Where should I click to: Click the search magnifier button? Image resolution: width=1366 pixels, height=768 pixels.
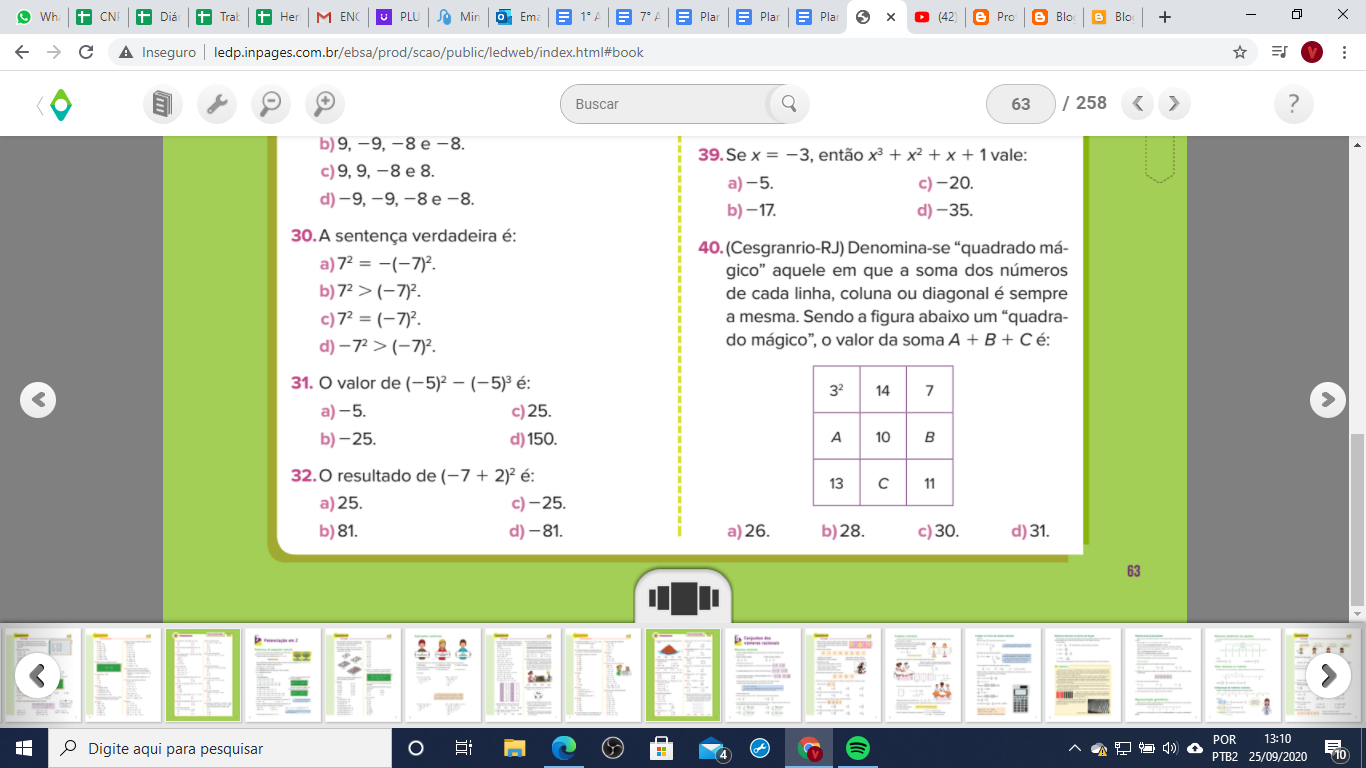click(788, 104)
